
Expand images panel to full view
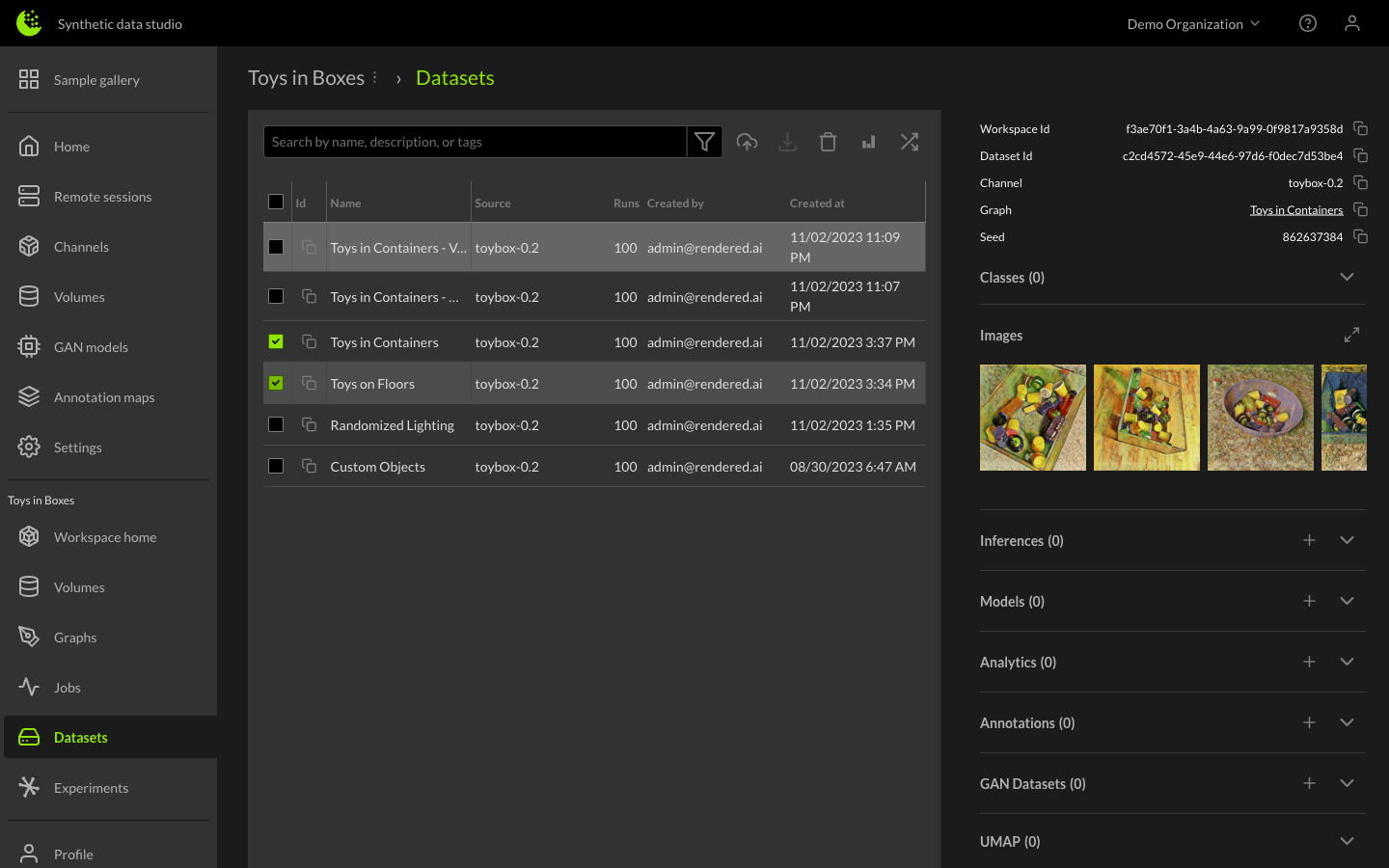[1351, 335]
